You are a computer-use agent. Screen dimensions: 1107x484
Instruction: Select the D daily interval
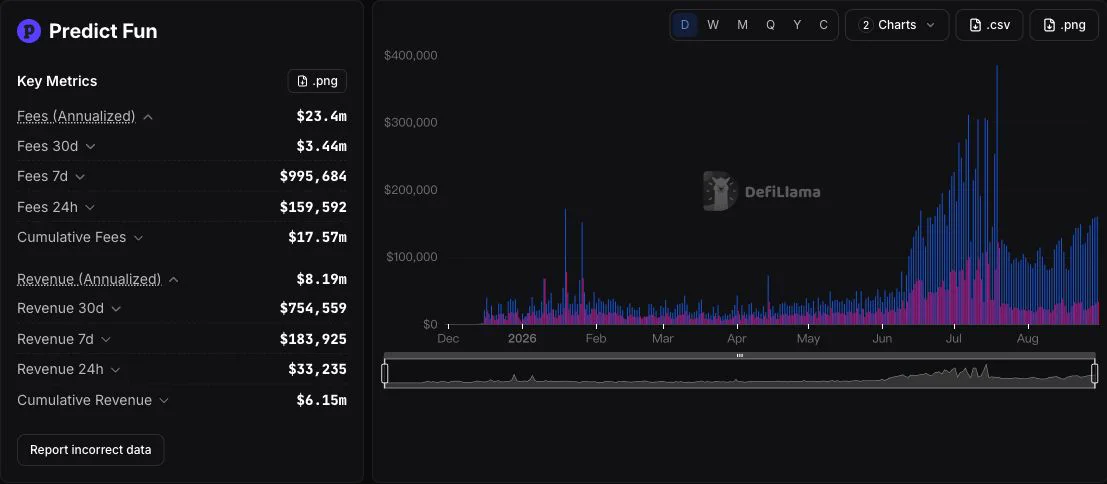[x=685, y=25]
